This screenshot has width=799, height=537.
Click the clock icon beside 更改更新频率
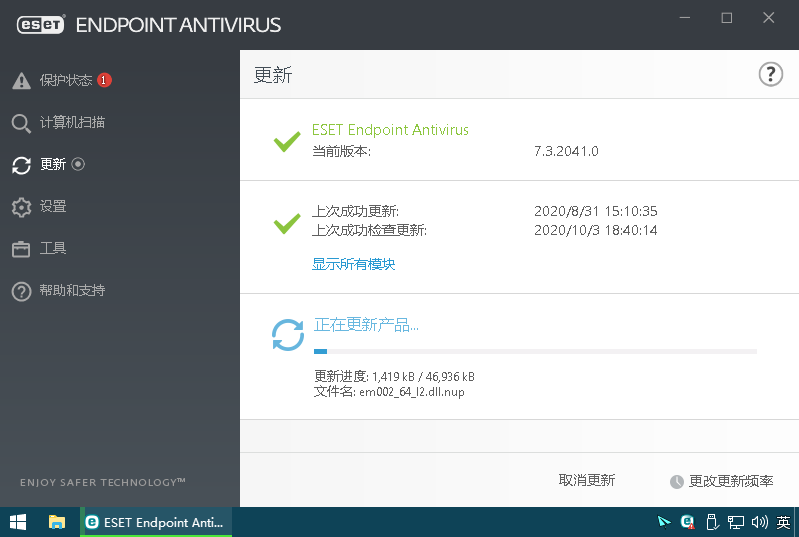(677, 481)
